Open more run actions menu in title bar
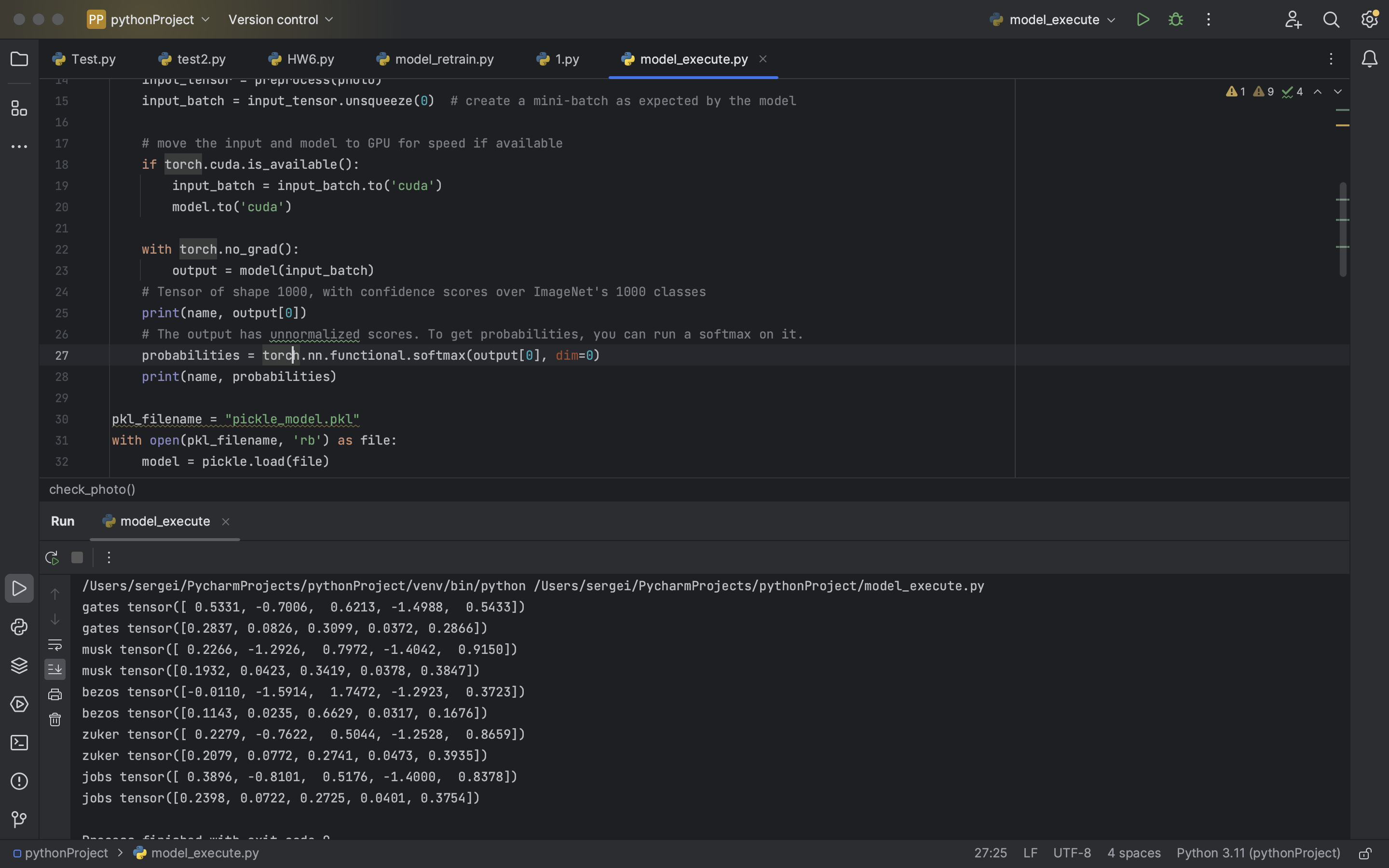The image size is (1389, 868). [x=1208, y=19]
